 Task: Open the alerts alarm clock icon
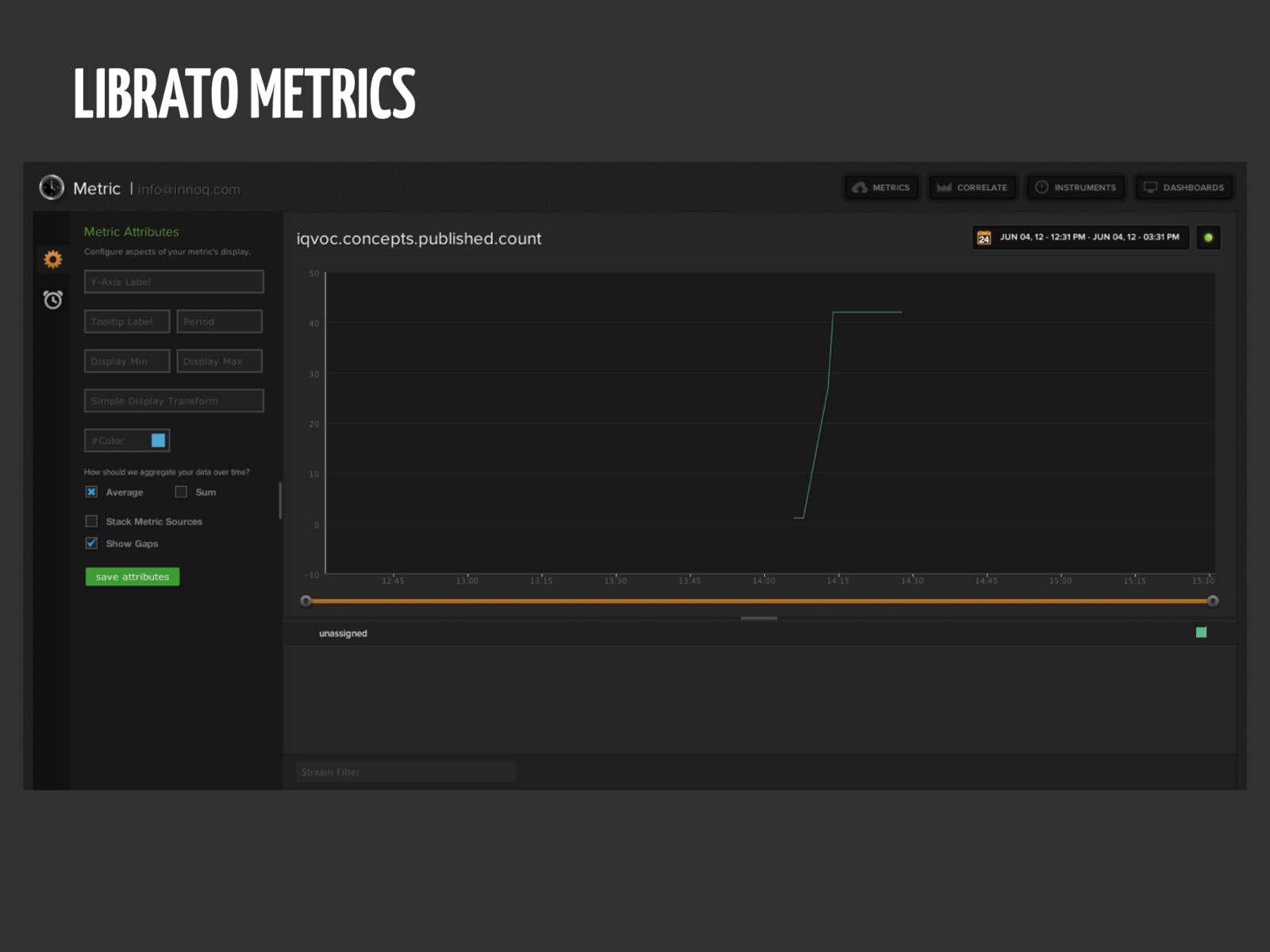pyautogui.click(x=52, y=299)
